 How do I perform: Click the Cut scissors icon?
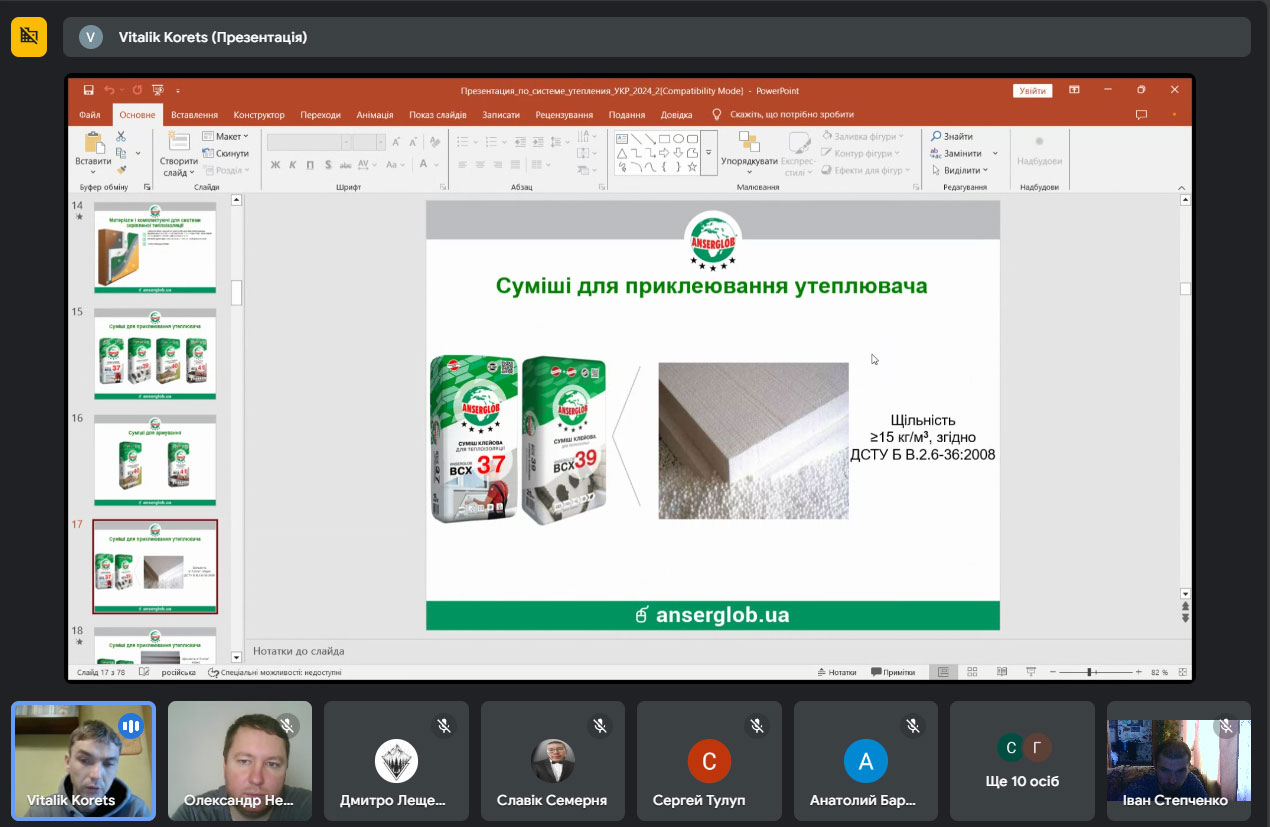point(121,136)
